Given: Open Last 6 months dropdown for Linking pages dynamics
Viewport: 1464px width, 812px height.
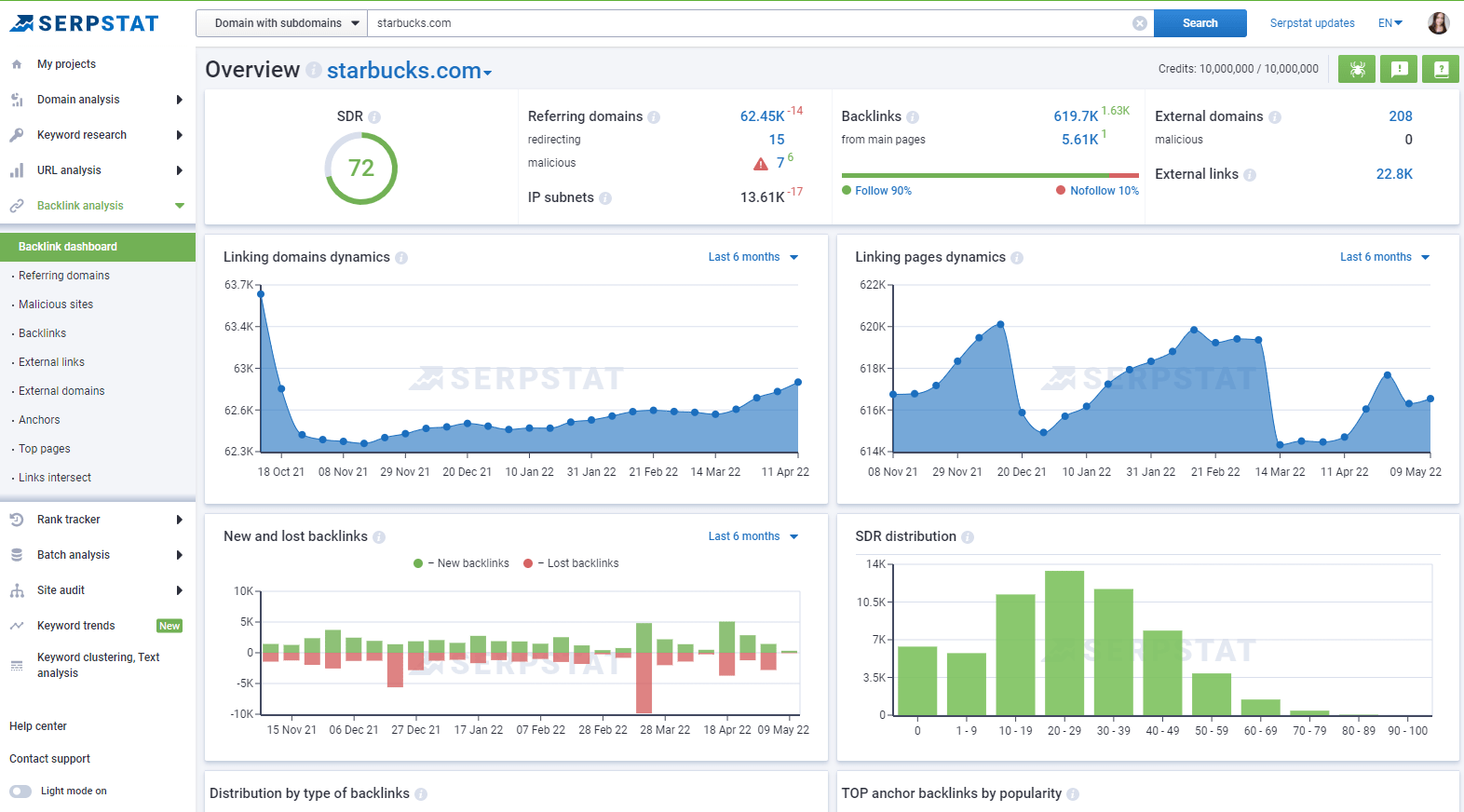Looking at the screenshot, I should pyautogui.click(x=1384, y=257).
